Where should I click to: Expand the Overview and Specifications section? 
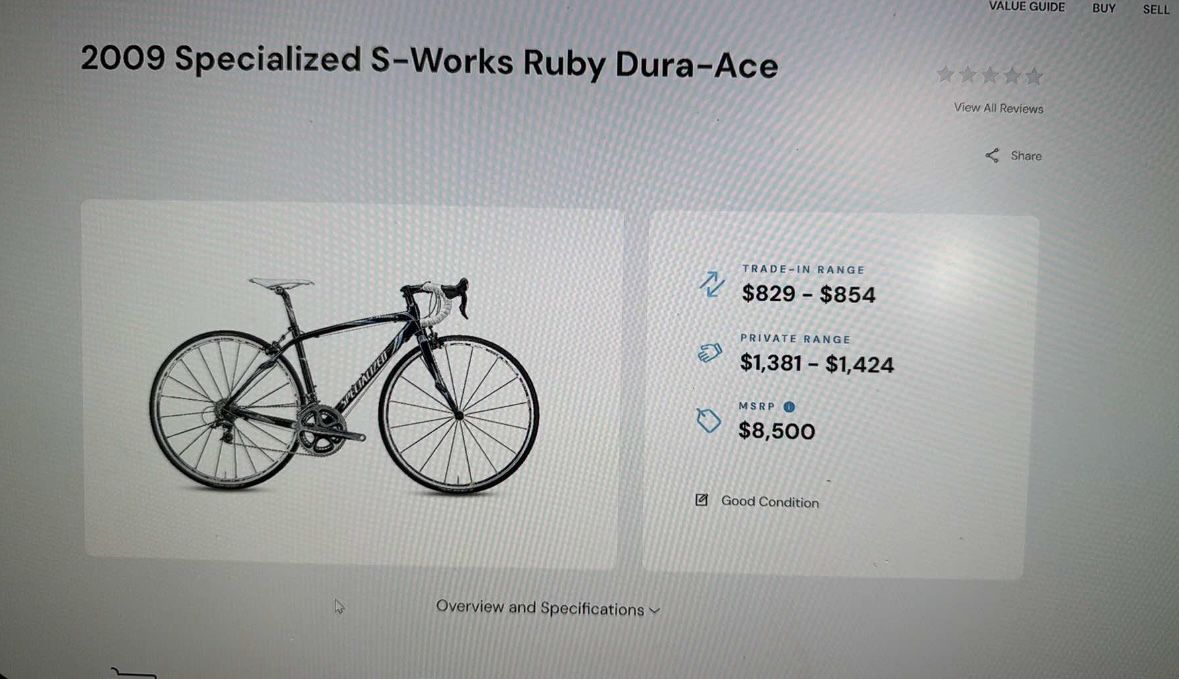point(548,608)
